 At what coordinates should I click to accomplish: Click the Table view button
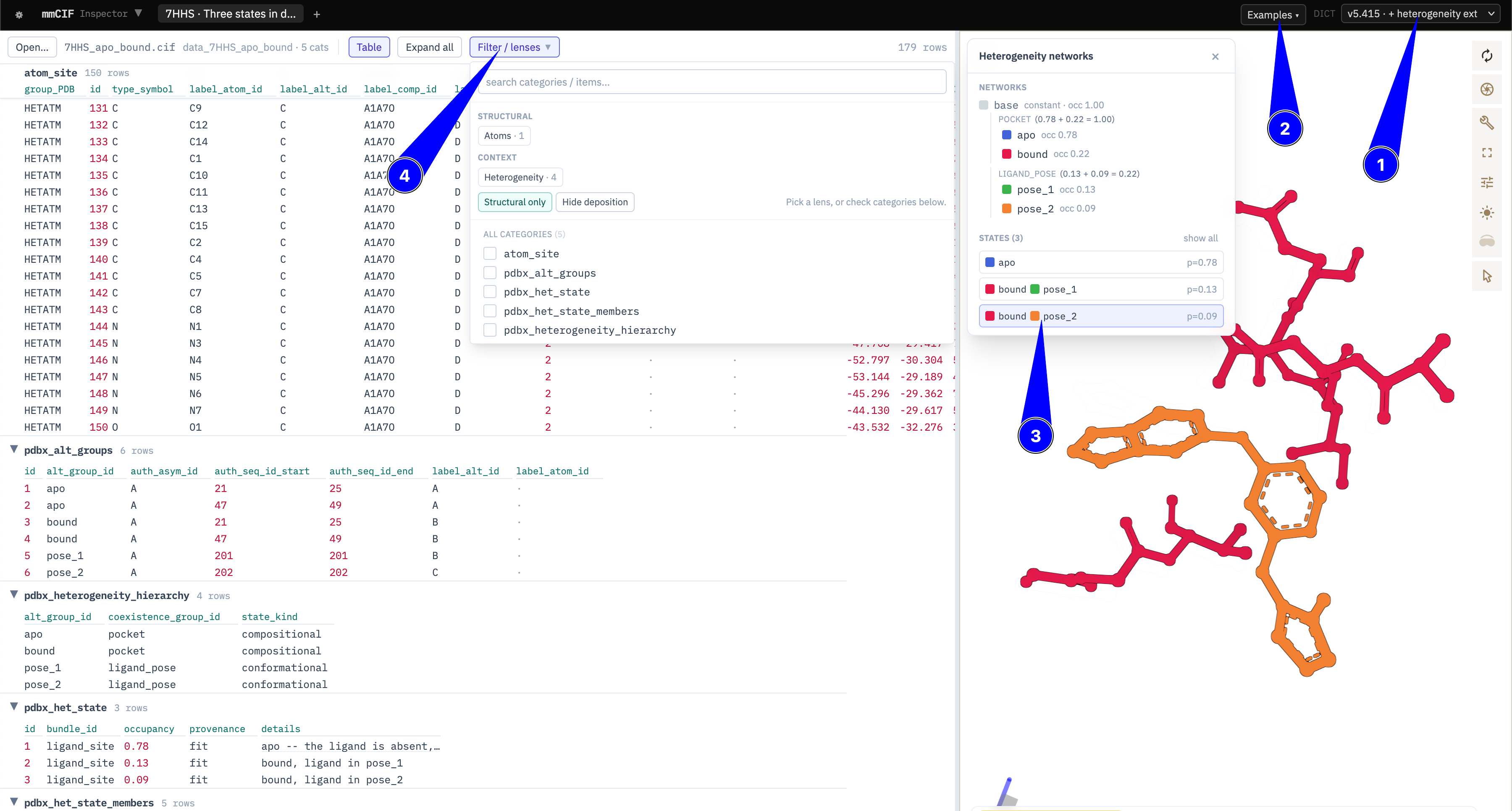click(369, 47)
